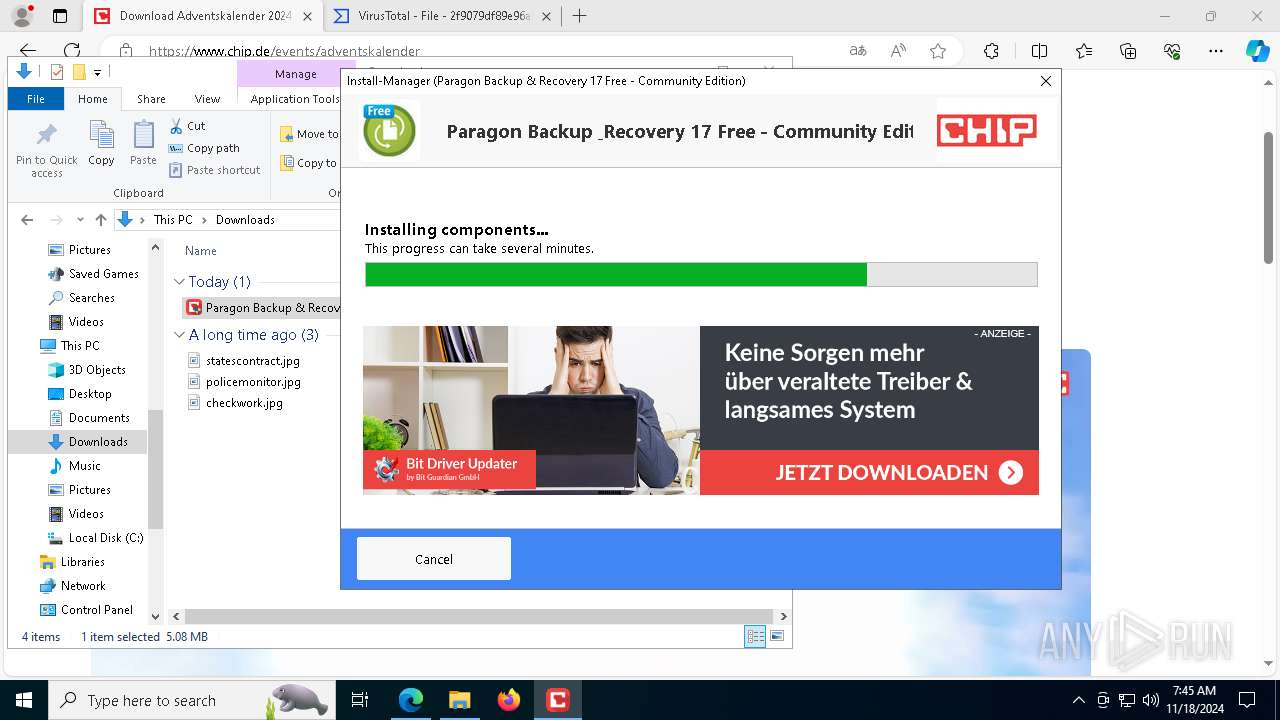The width and height of the screenshot is (1280, 720).
Task: Open the Application Tools tab
Action: coord(295,99)
